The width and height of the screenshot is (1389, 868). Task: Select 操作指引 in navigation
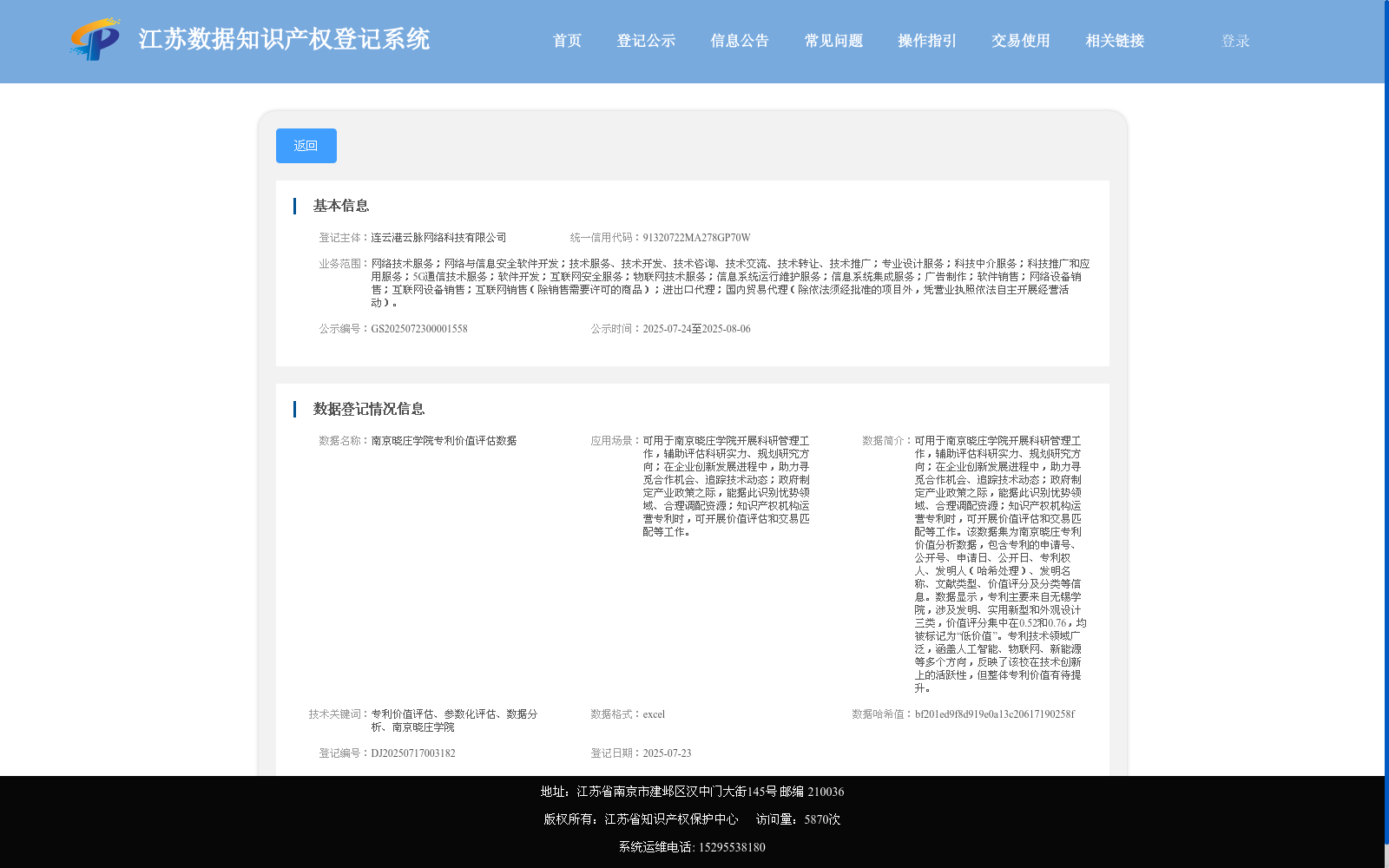coord(927,41)
